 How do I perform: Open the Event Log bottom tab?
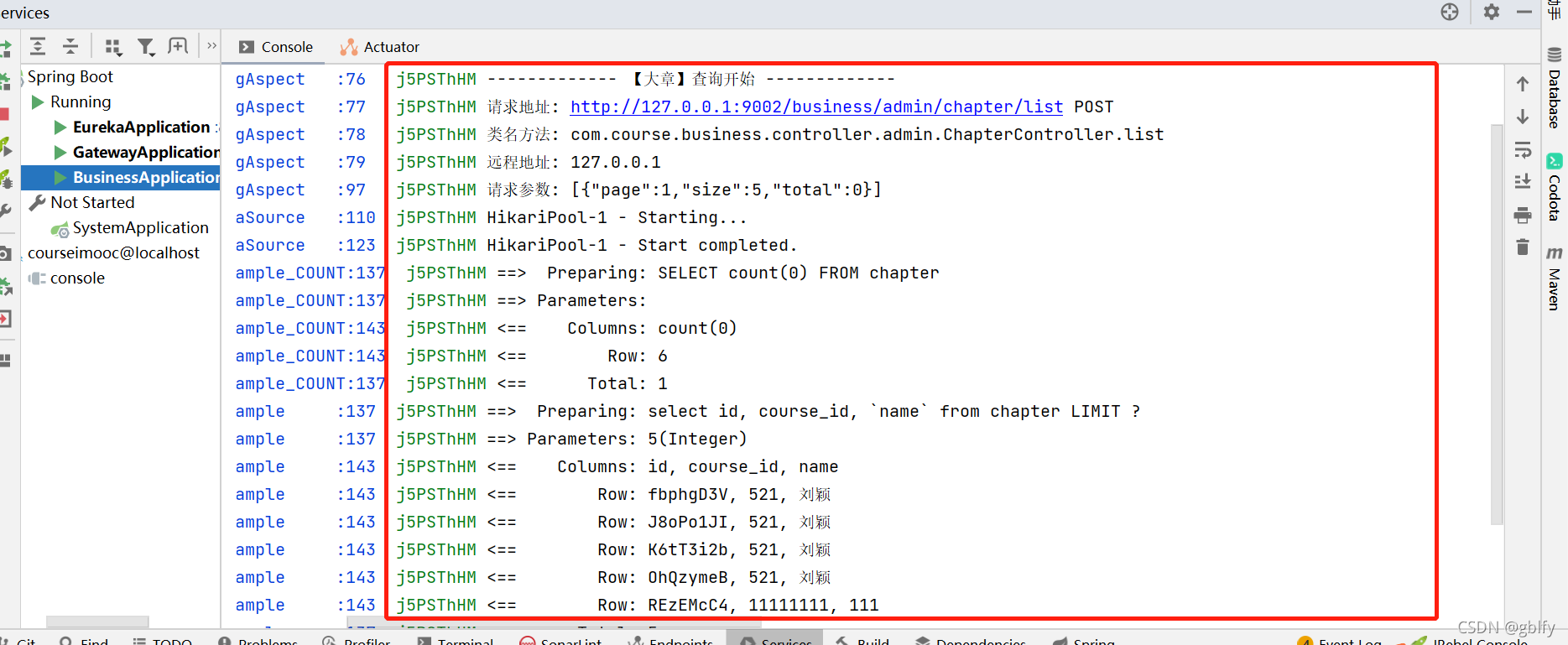pos(1340,641)
